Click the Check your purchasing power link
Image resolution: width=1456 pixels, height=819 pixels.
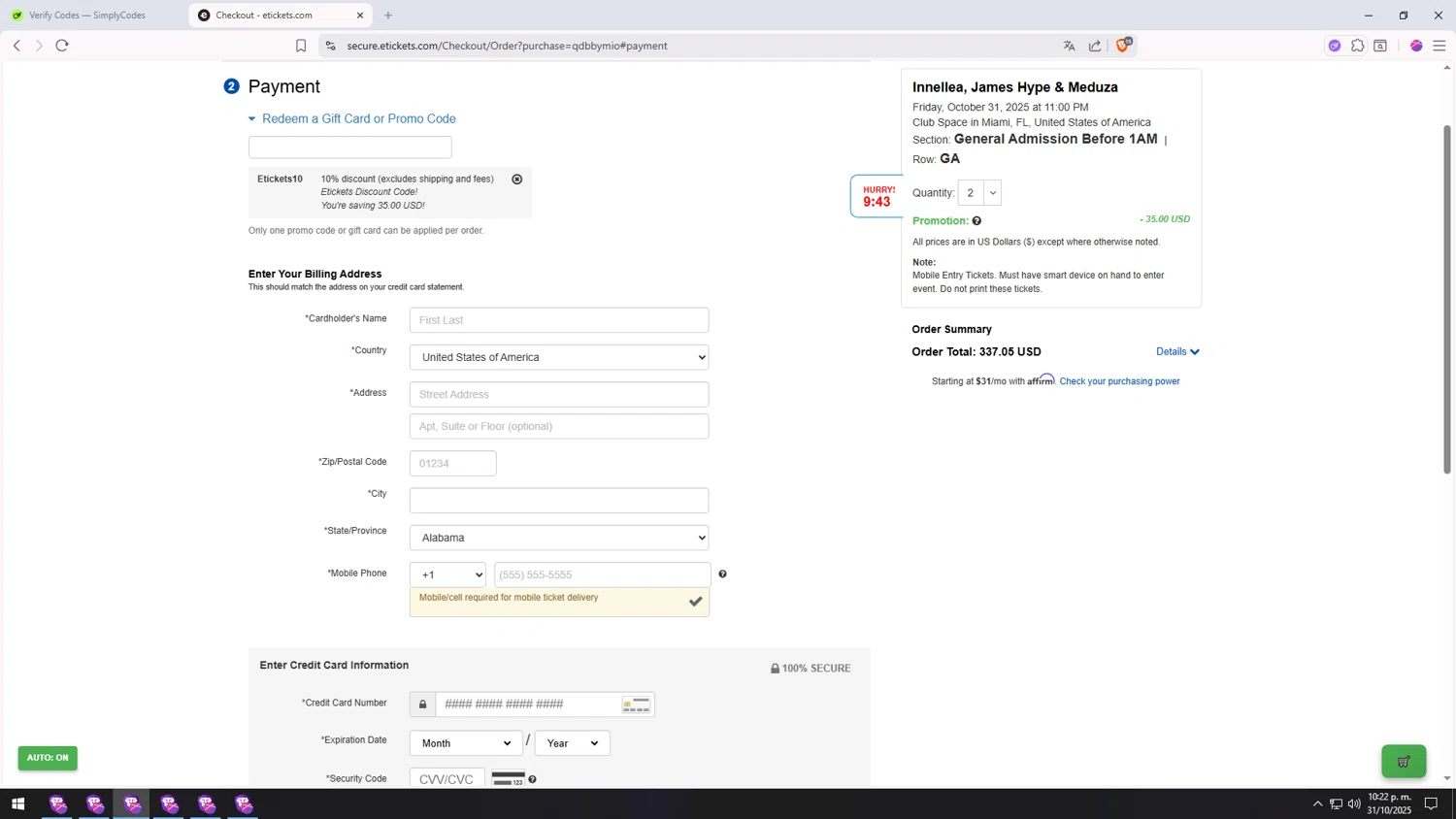click(x=1119, y=381)
